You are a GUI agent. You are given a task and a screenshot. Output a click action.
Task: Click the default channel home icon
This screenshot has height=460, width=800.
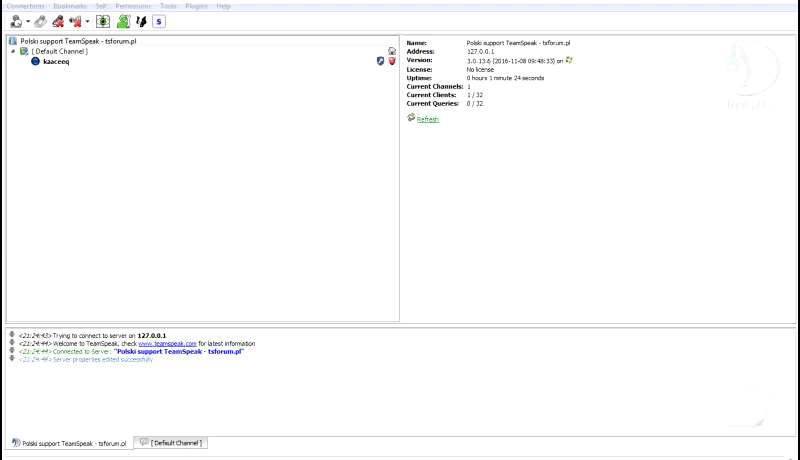tap(392, 51)
